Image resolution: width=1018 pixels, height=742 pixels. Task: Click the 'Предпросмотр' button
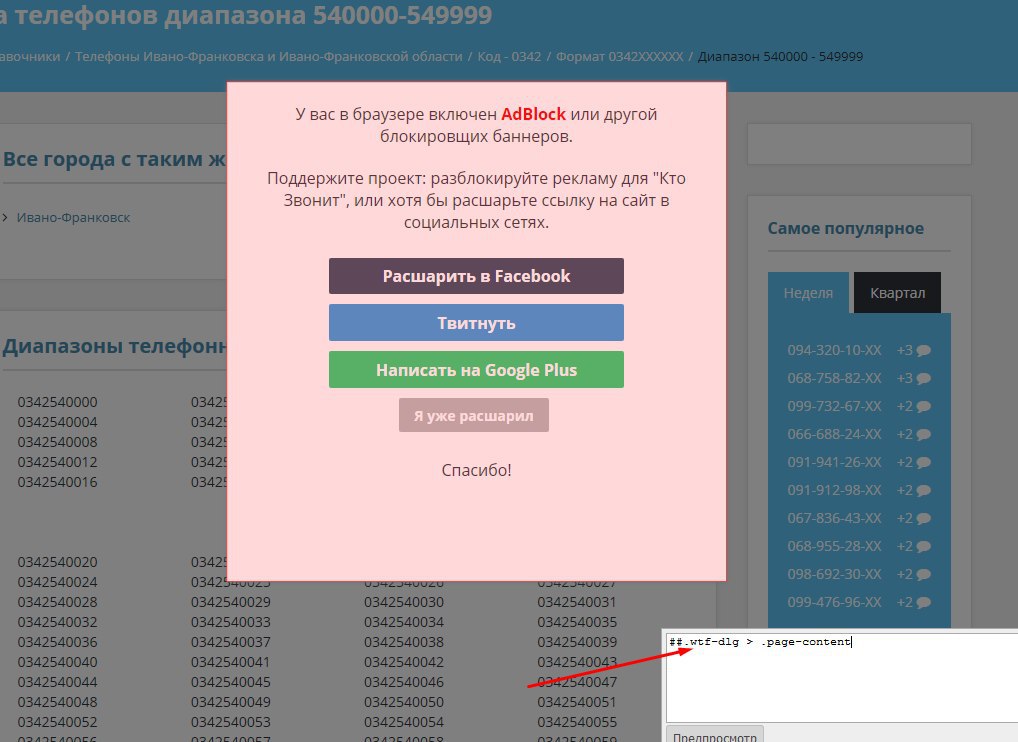tap(715, 736)
